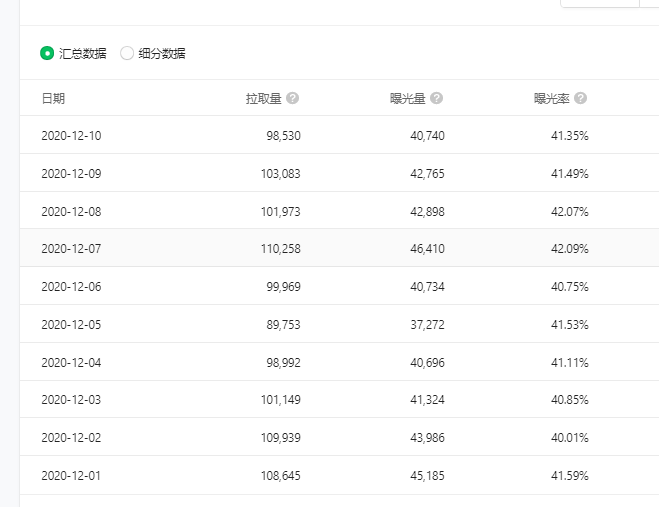Select the highlighted 2020-12-07 row
This screenshot has height=507, width=659.
(339, 248)
